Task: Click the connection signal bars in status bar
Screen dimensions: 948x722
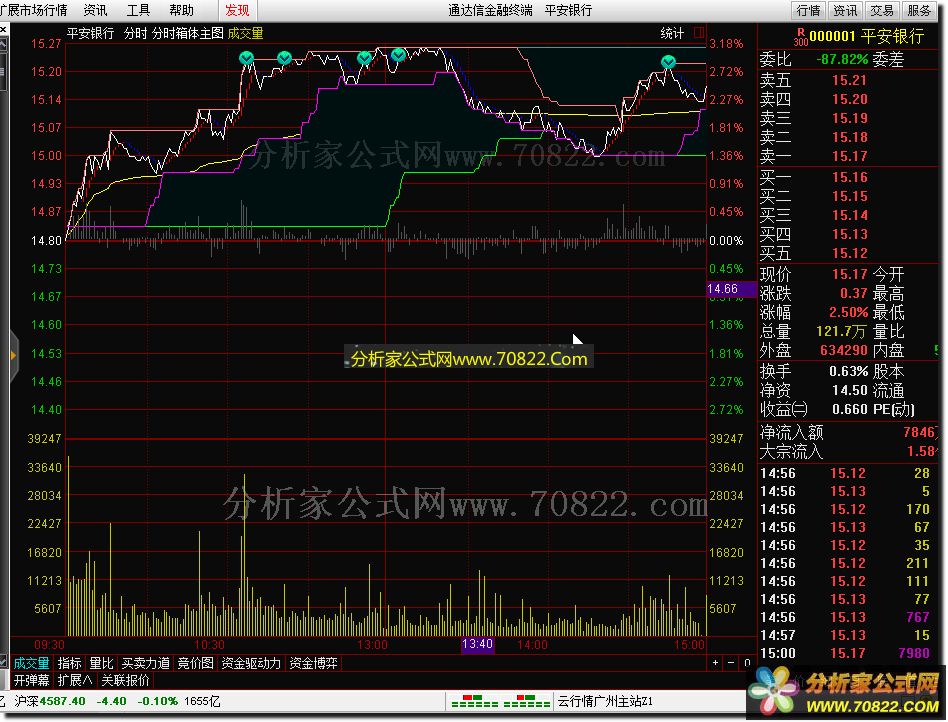Action: [501, 701]
